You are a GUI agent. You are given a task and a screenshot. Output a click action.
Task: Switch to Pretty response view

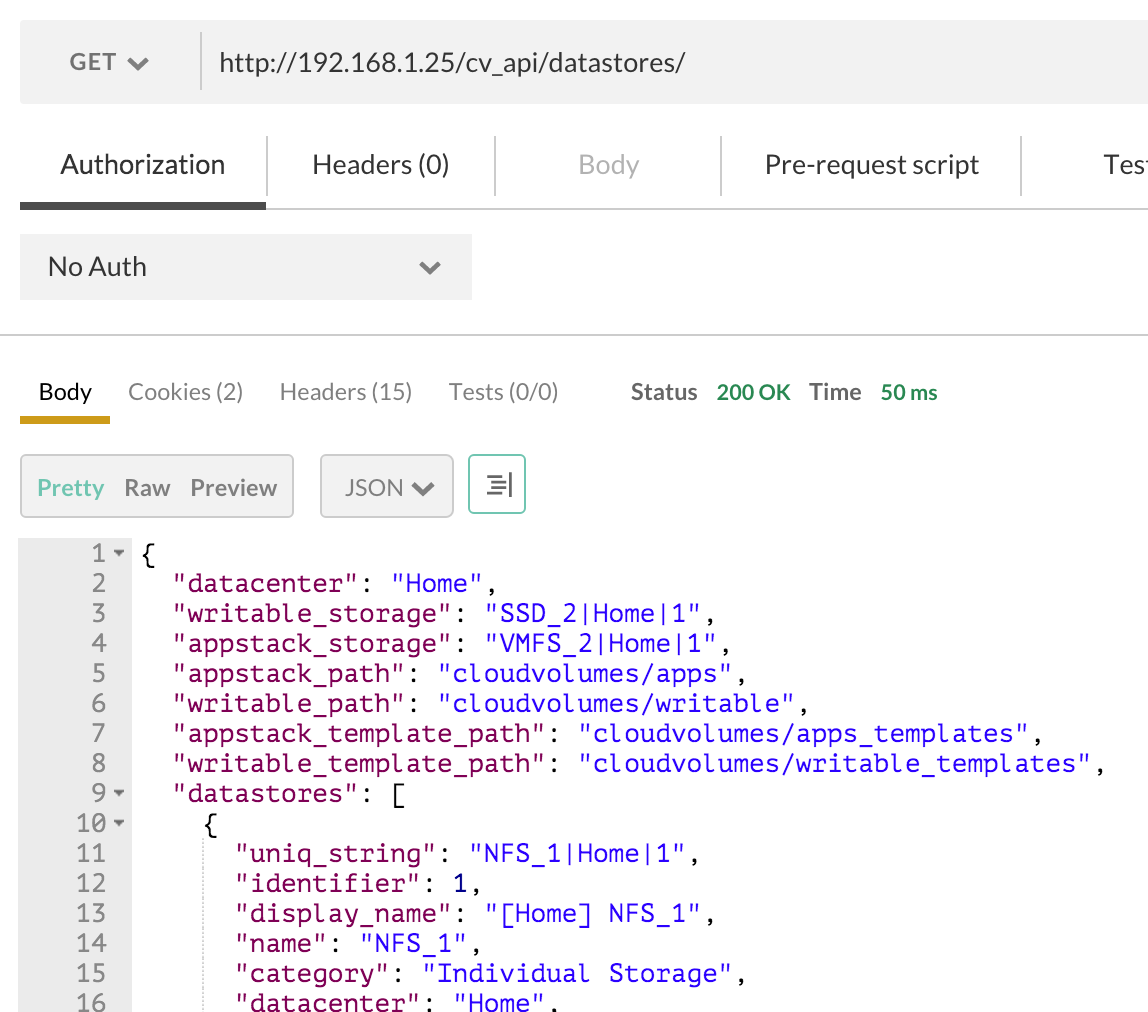point(71,488)
